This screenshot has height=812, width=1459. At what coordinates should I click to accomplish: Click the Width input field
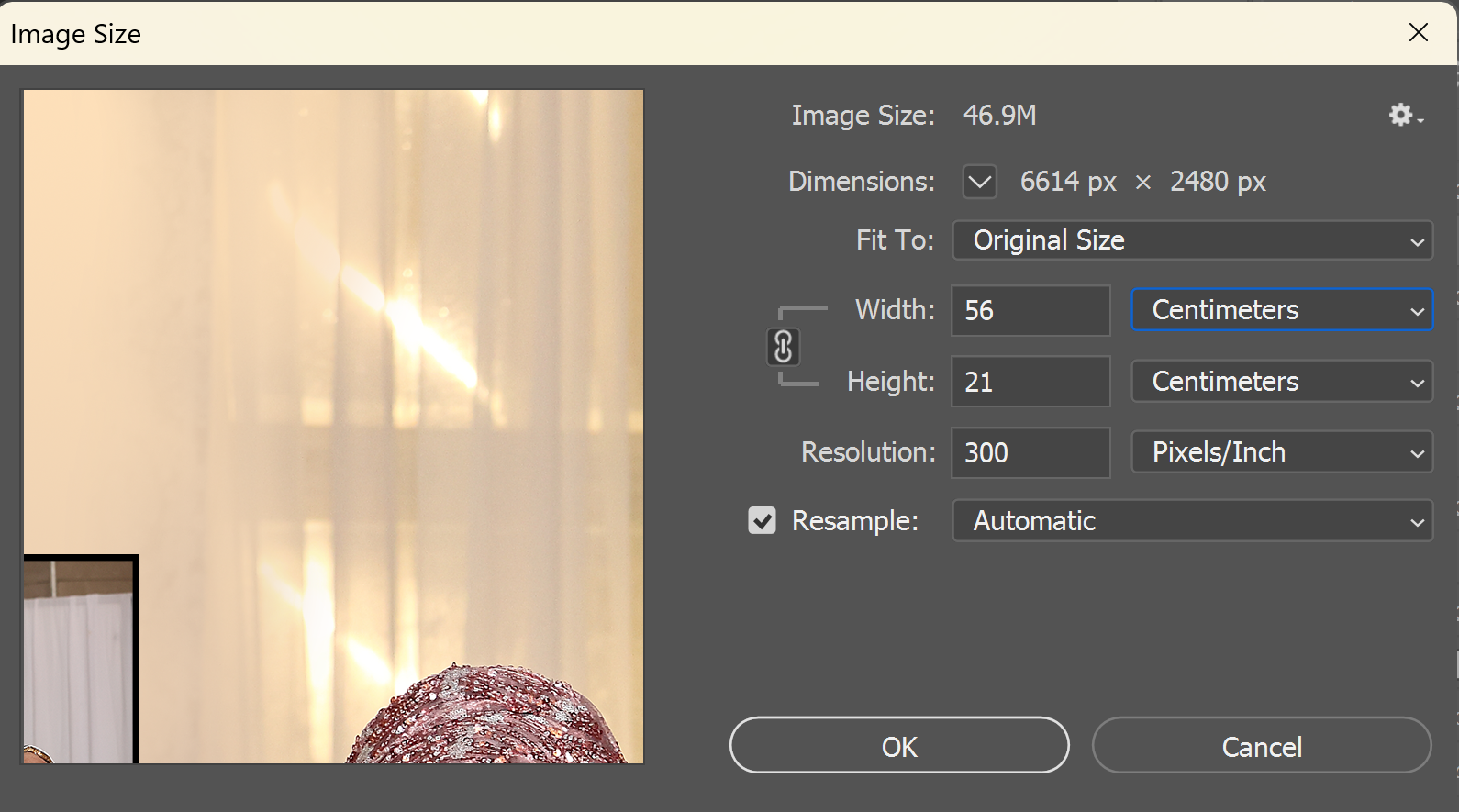pos(1030,310)
